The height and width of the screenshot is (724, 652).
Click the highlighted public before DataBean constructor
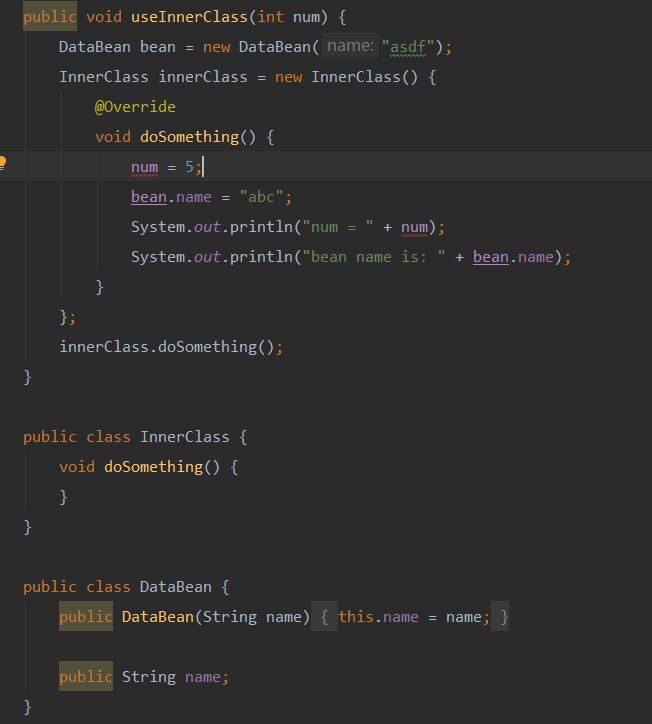86,616
